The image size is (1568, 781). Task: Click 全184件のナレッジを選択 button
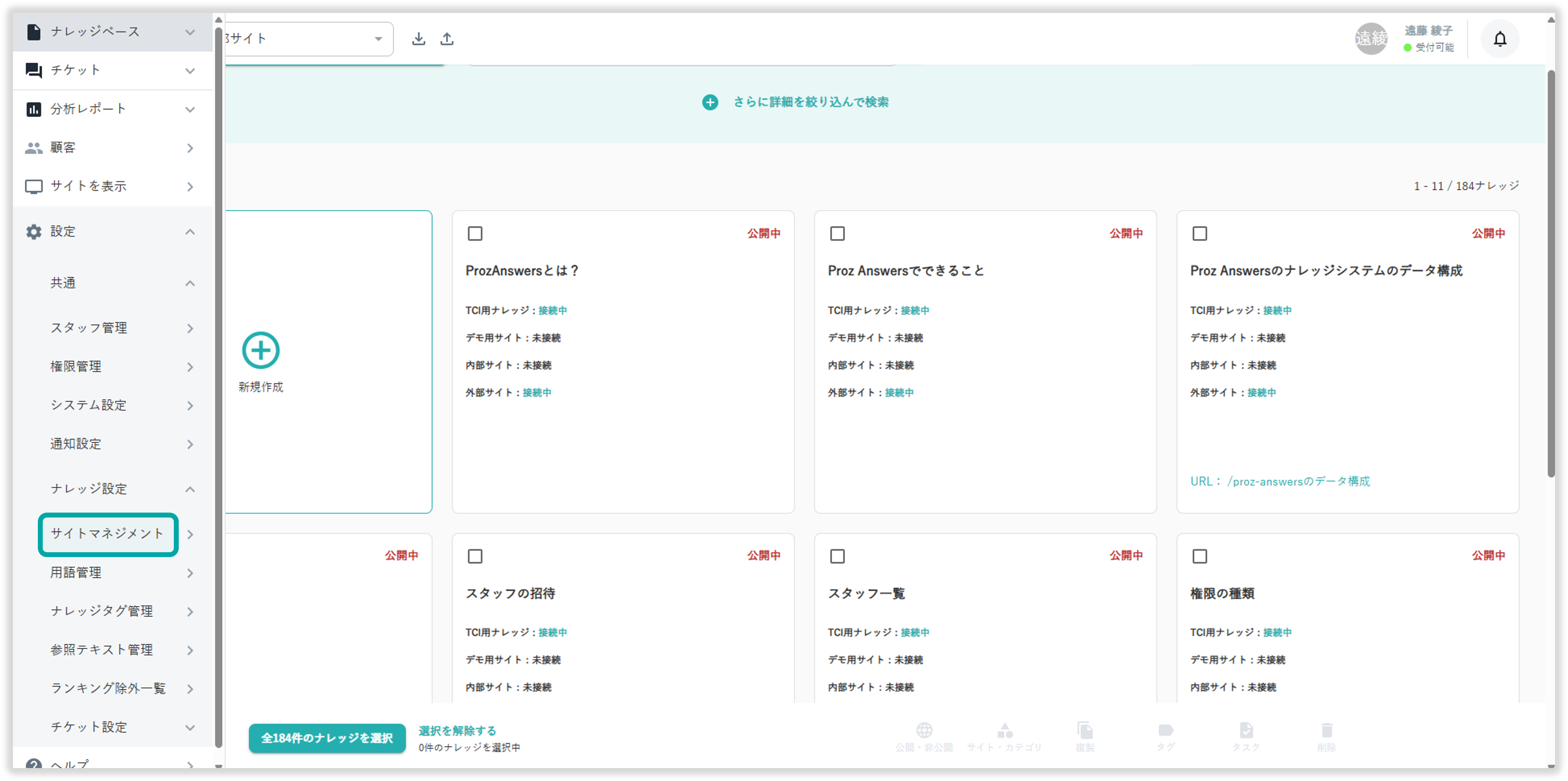tap(327, 738)
